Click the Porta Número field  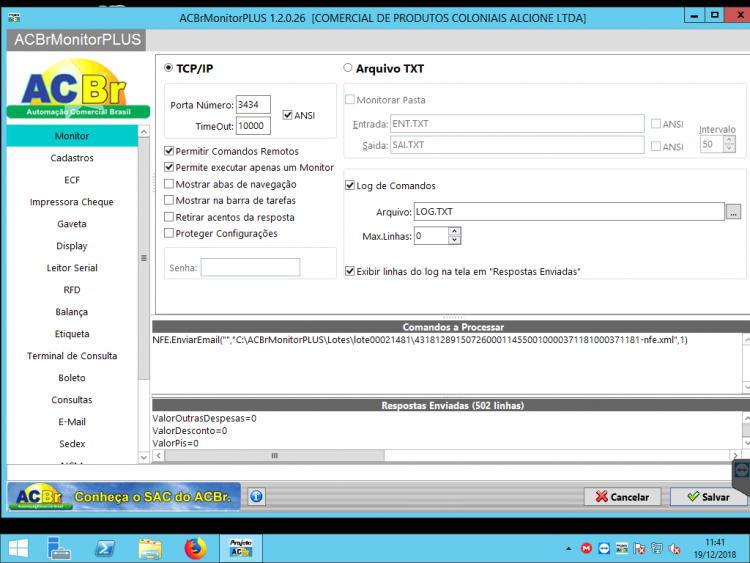coord(253,105)
